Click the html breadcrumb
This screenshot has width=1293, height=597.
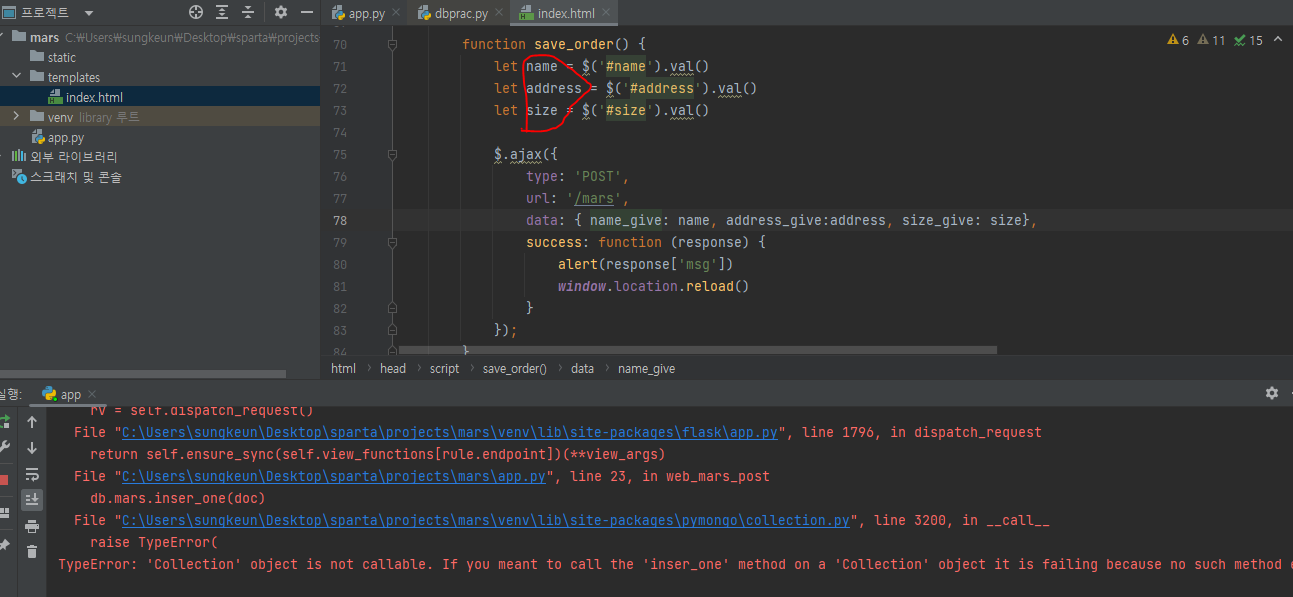(343, 369)
